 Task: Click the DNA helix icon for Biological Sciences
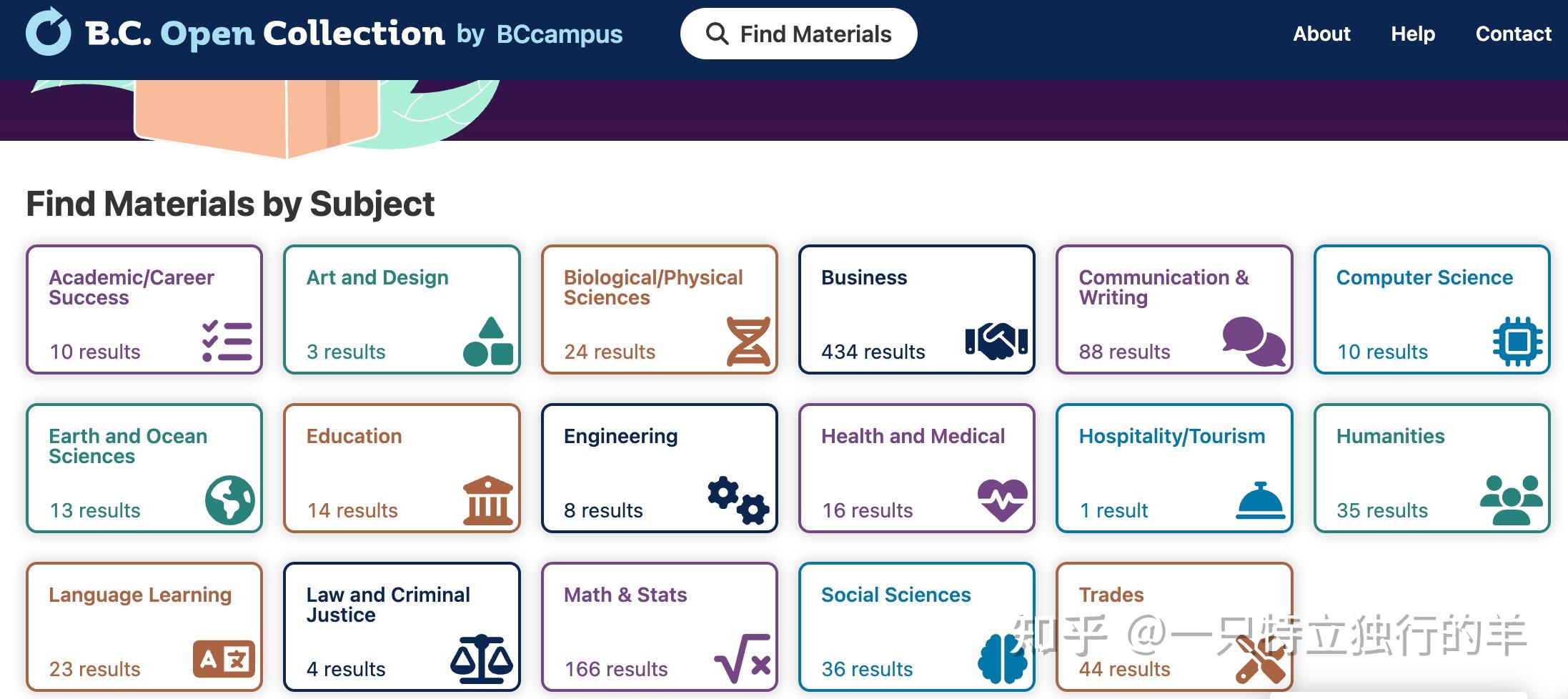pyautogui.click(x=748, y=342)
